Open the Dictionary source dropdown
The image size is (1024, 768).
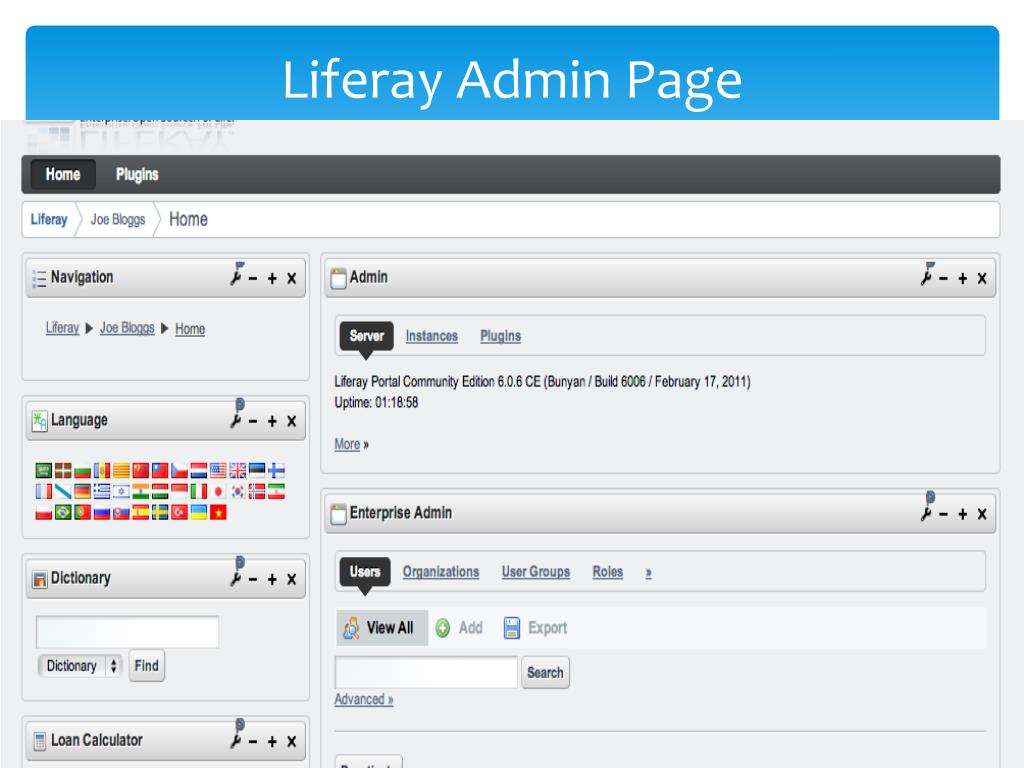pyautogui.click(x=80, y=666)
